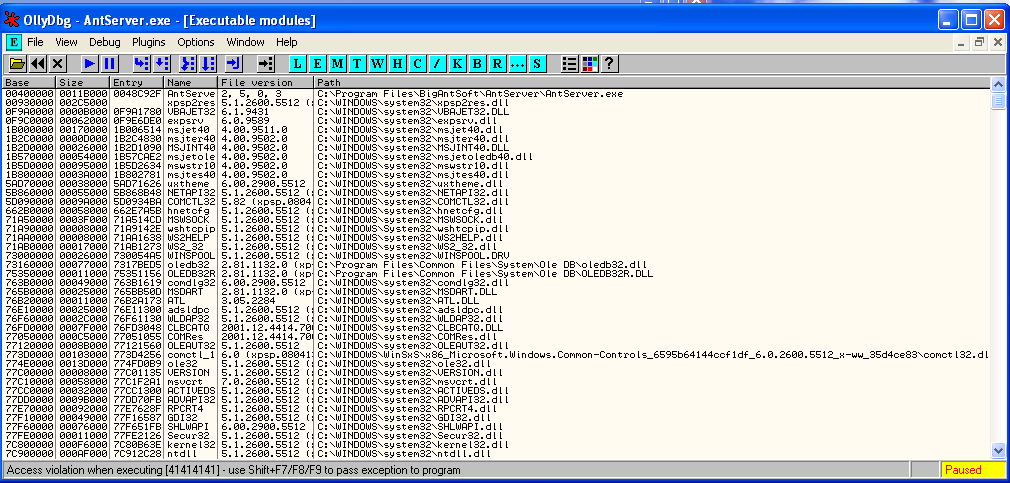The image size is (1010, 483).
Task: Open Debugging options list icon
Action: click(x=569, y=63)
